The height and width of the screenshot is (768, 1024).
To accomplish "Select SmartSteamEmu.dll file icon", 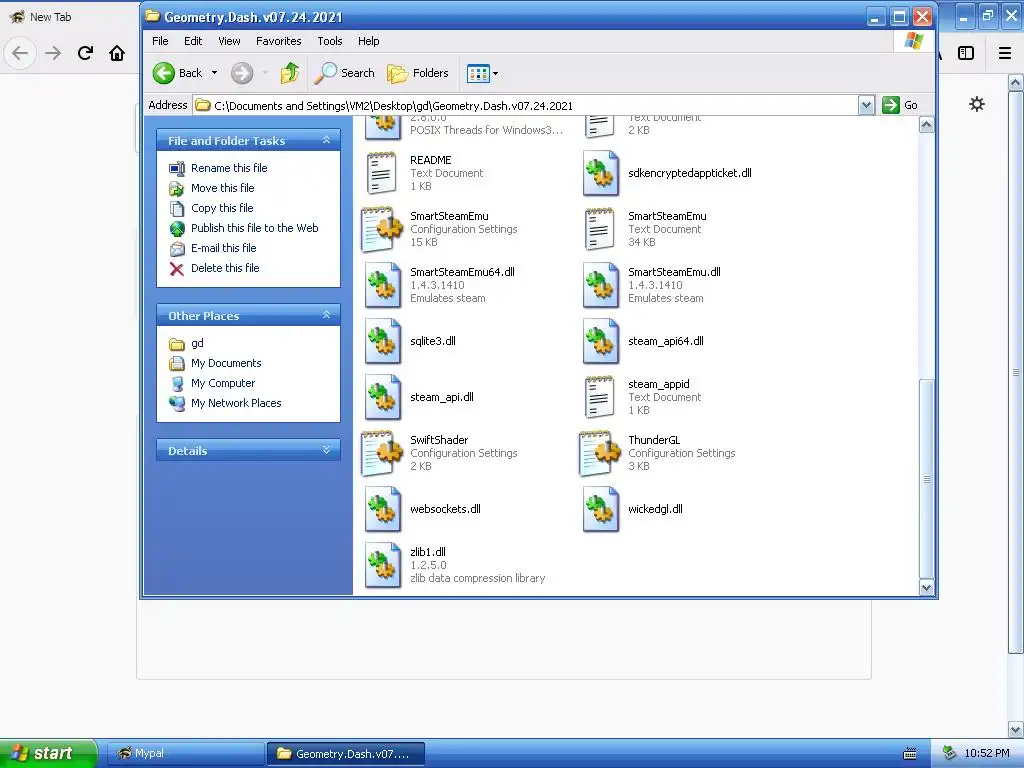I will click(601, 285).
